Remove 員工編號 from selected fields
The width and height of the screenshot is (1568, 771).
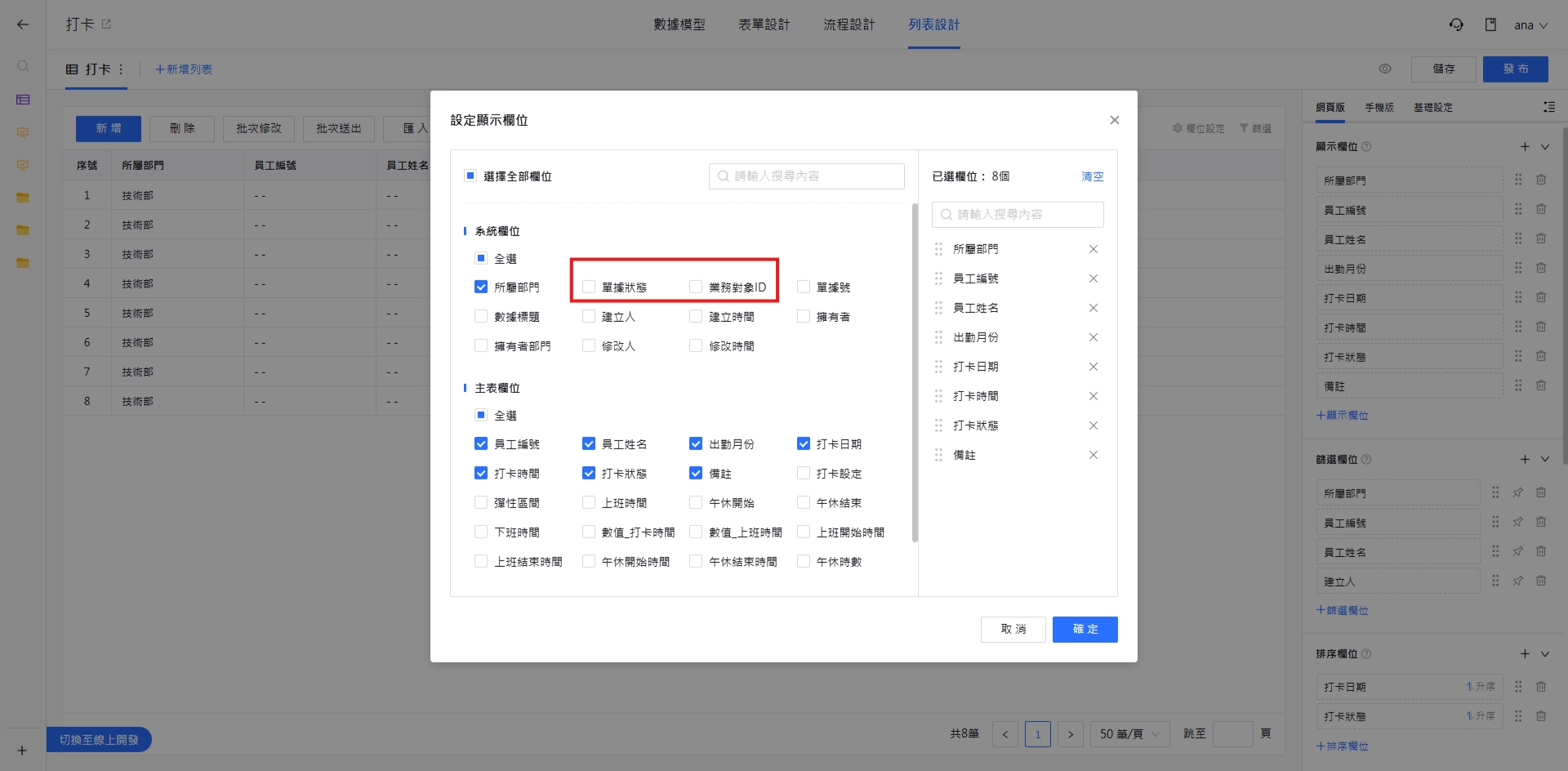click(1094, 279)
